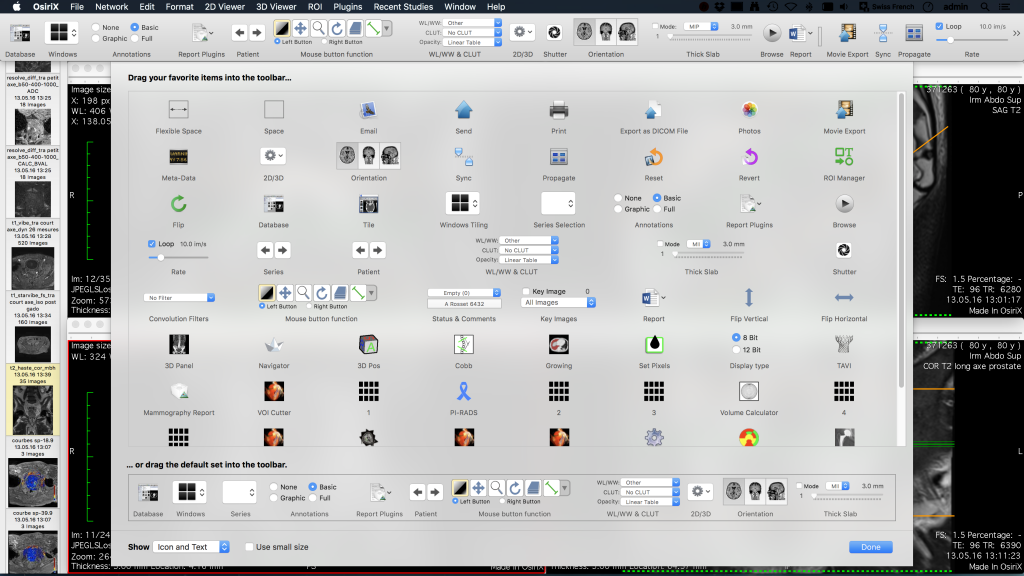Enable the Use small size checkbox
1024x576 pixels.
click(x=250, y=547)
